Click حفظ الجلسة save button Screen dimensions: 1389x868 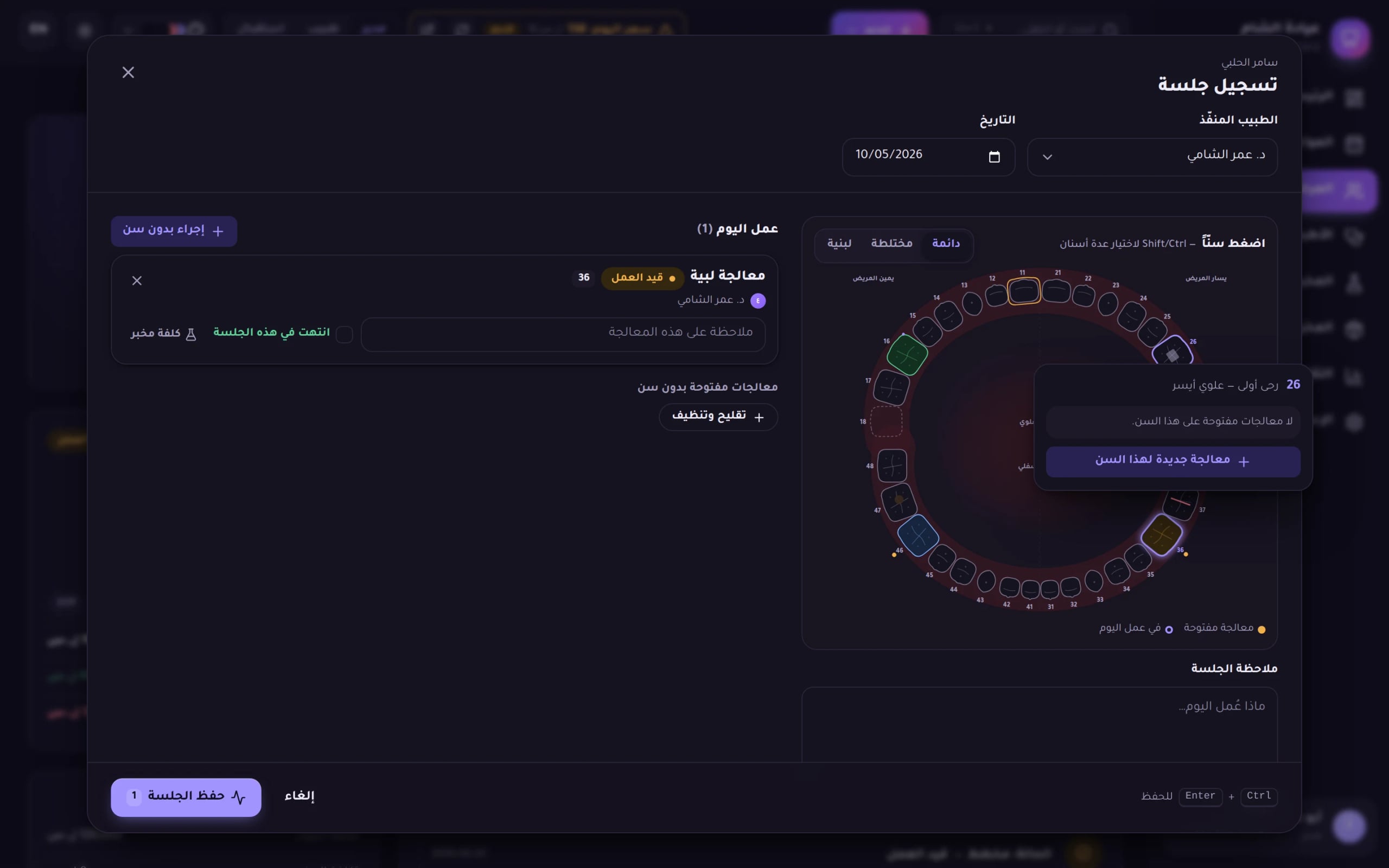(x=186, y=797)
